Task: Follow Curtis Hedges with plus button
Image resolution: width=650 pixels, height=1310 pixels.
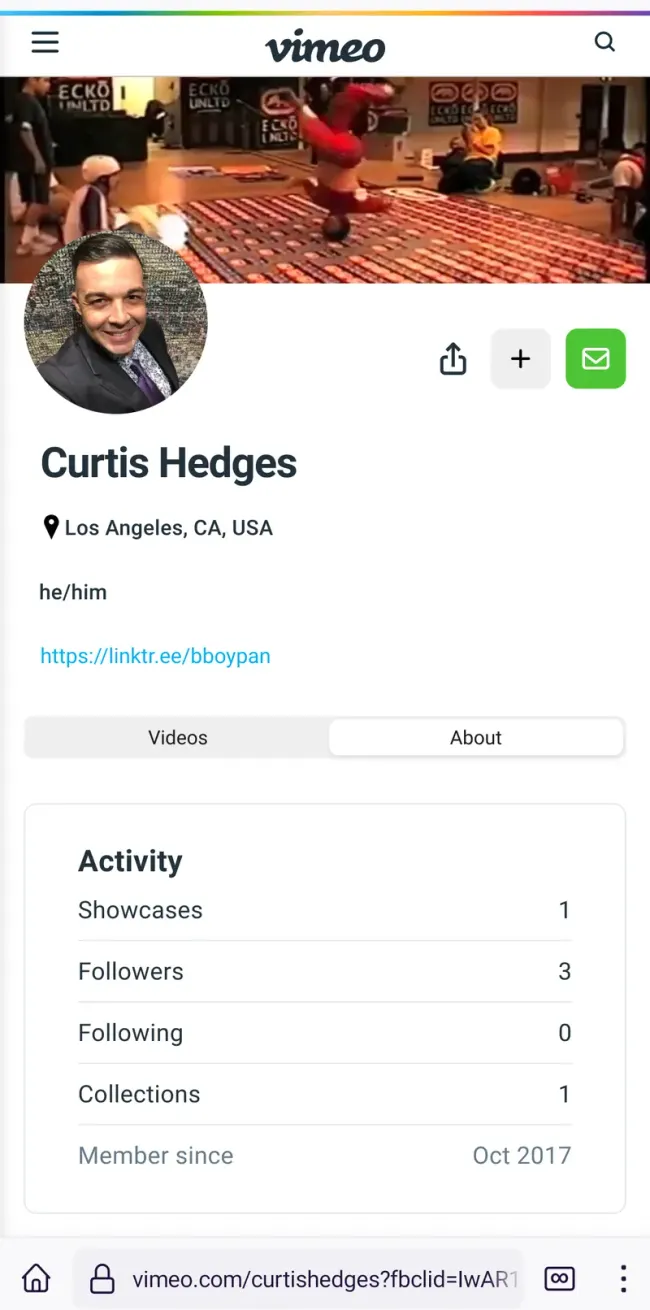Action: tap(520, 359)
